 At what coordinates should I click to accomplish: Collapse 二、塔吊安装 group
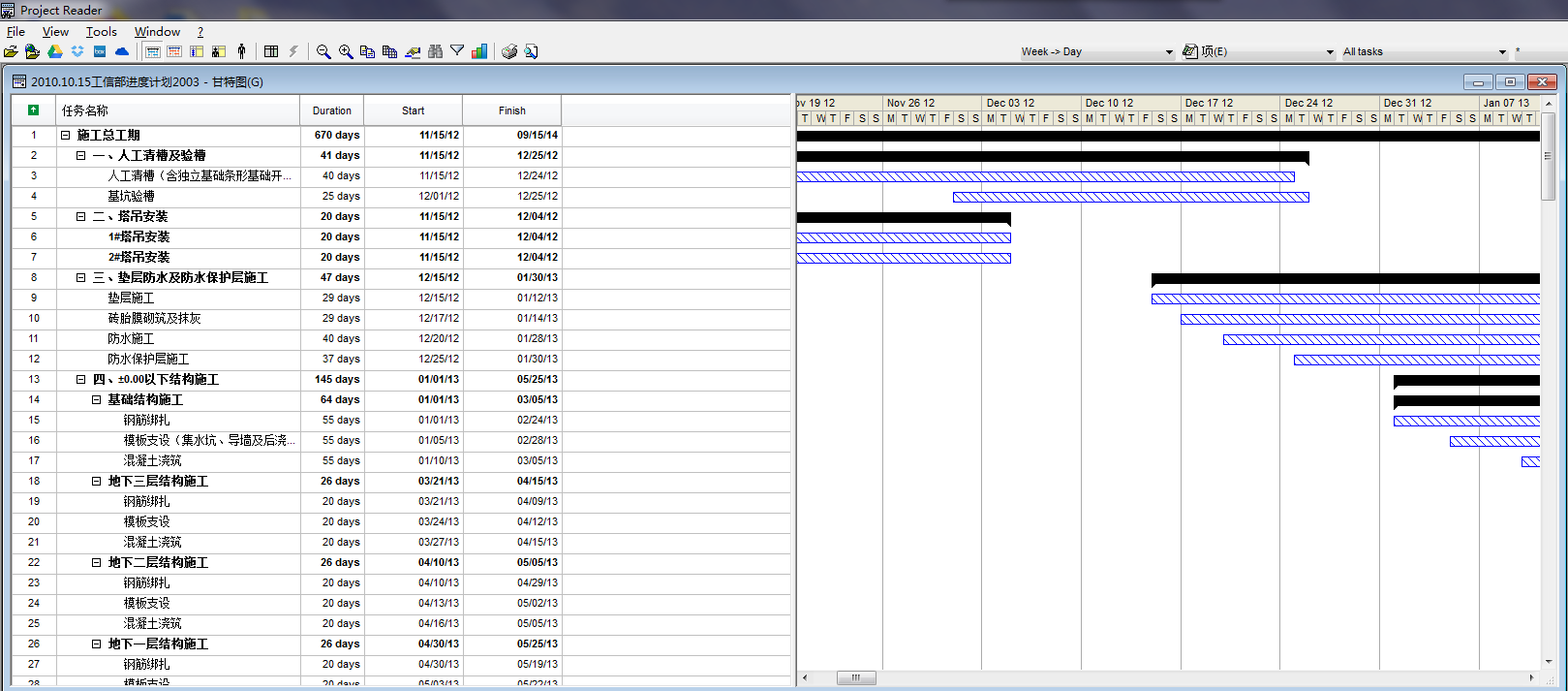pos(81,217)
